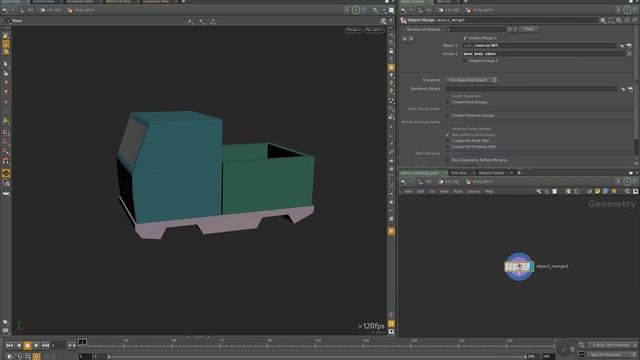
Task: Add a new pane tab with plus
Action: [x=519, y=173]
